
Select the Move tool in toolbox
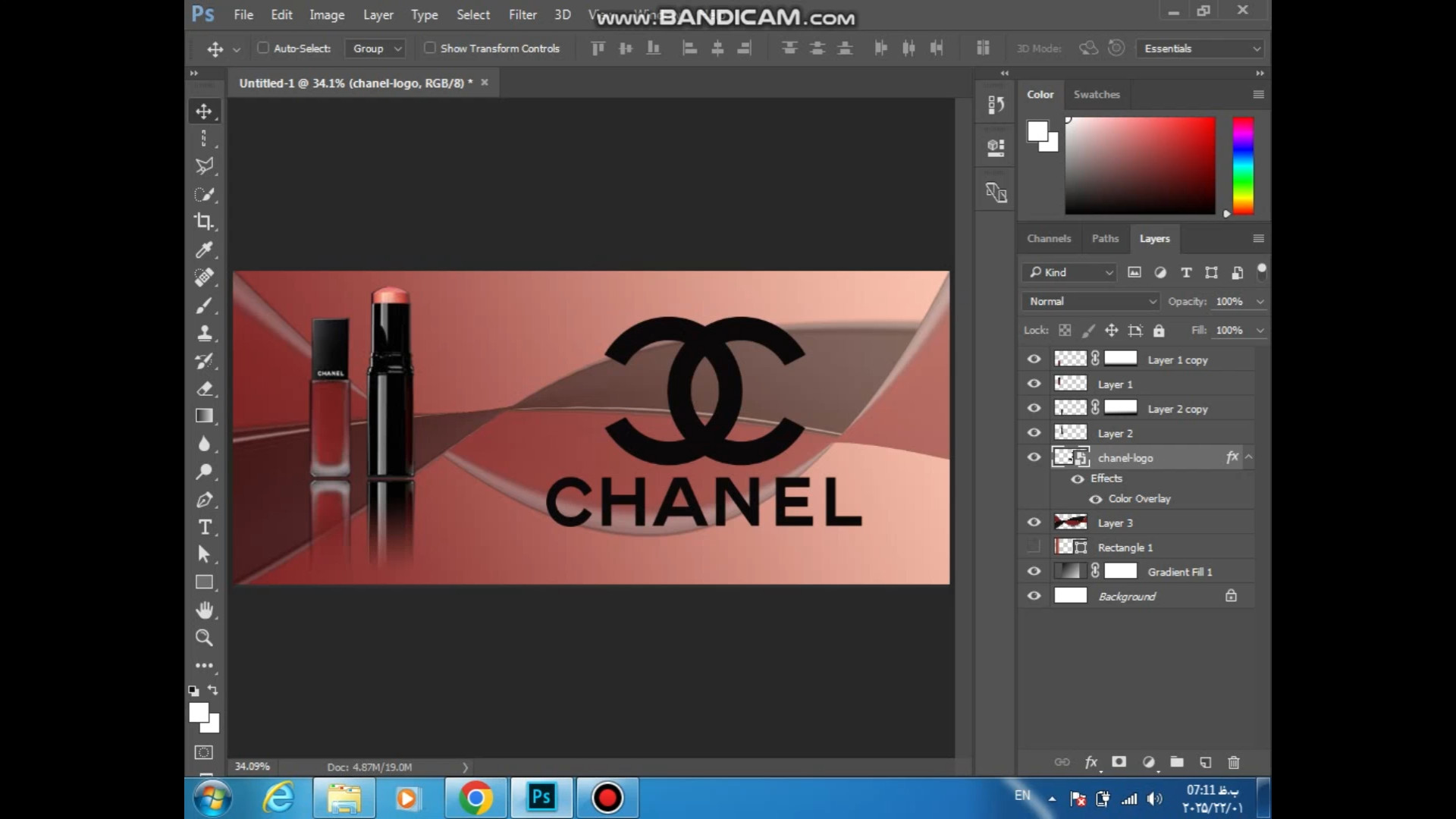(204, 111)
